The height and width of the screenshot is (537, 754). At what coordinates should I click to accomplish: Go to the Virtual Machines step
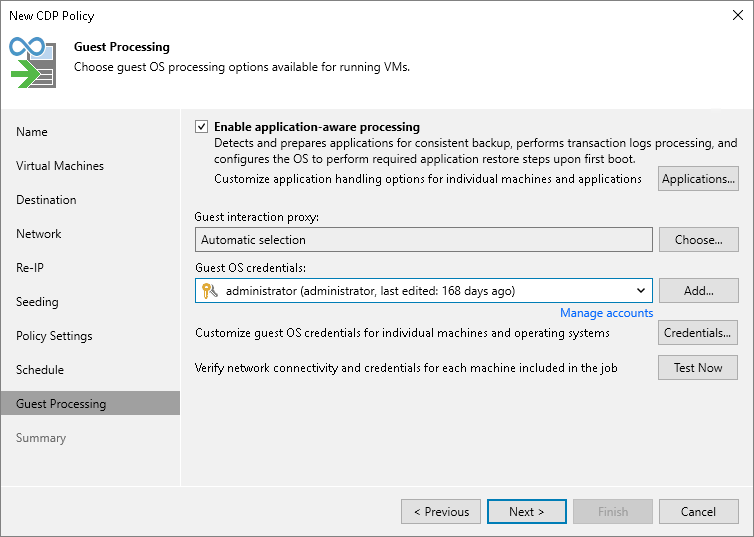[x=60, y=166]
